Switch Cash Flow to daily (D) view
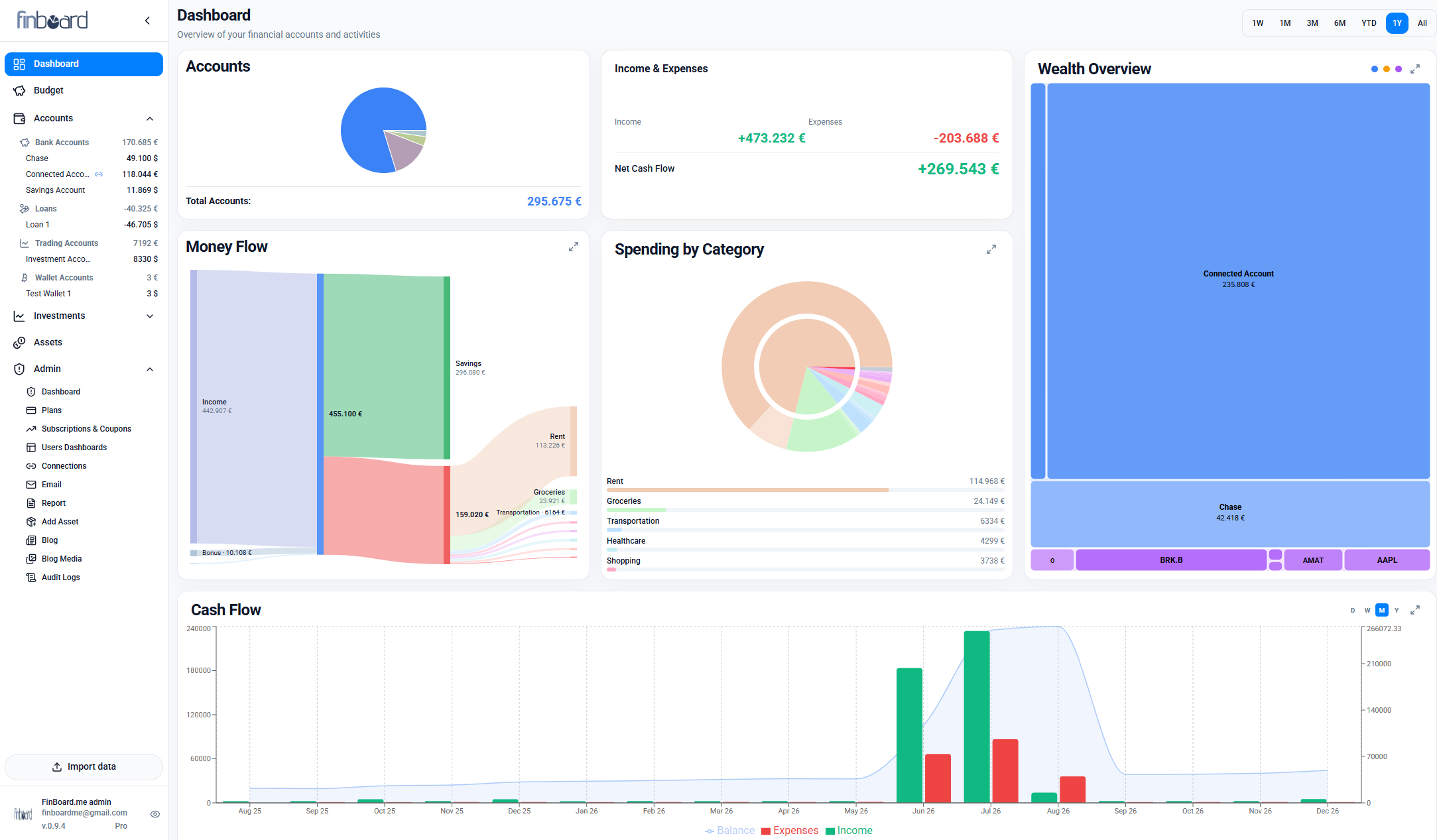The height and width of the screenshot is (840, 1437). coord(1353,610)
